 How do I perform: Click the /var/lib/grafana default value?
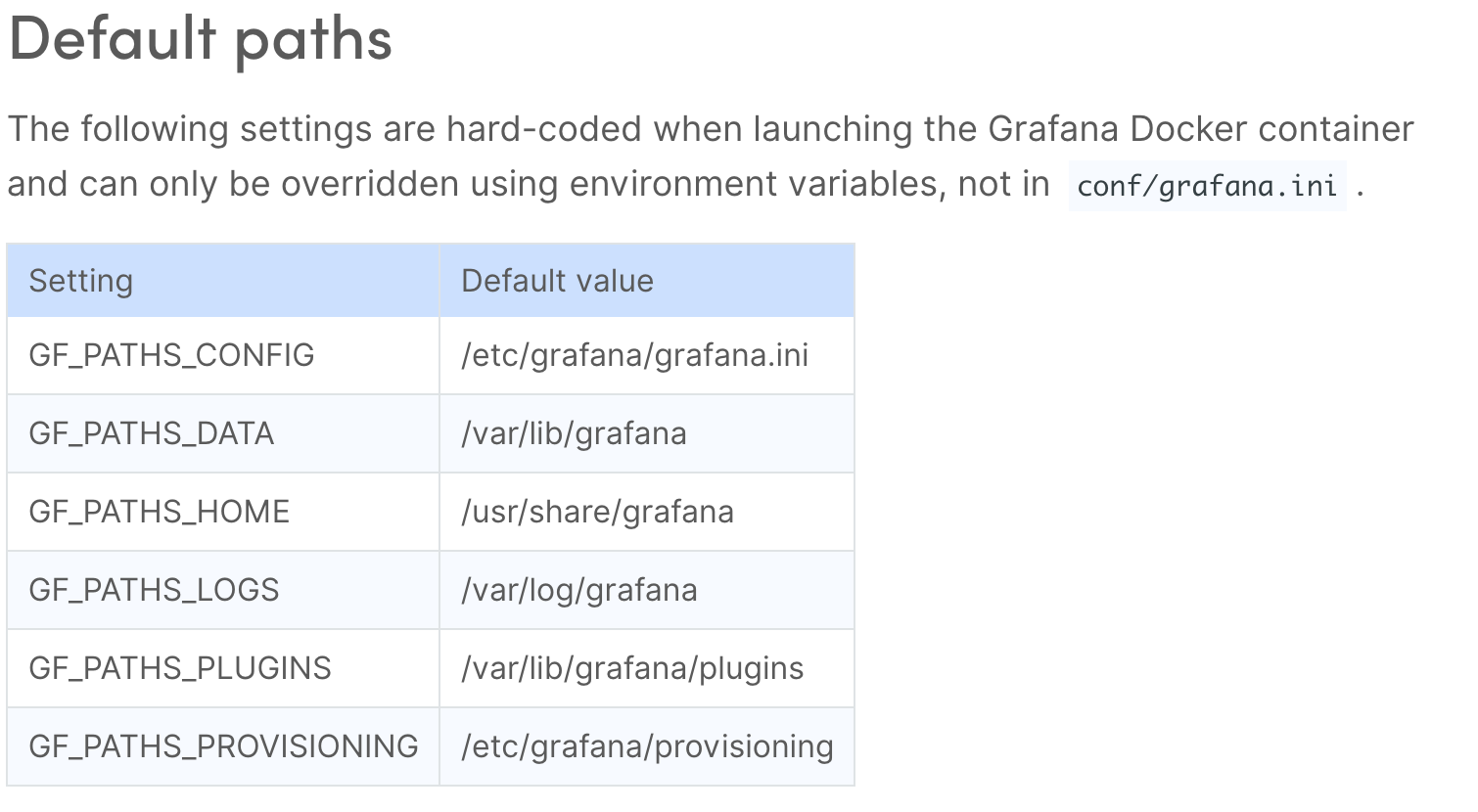pyautogui.click(x=574, y=433)
